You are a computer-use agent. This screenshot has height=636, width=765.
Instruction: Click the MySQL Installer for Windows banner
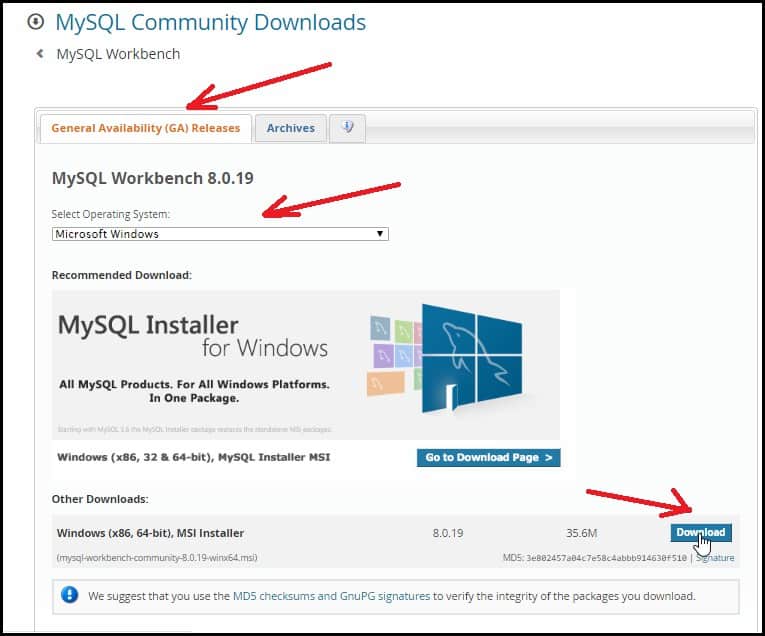click(x=306, y=365)
